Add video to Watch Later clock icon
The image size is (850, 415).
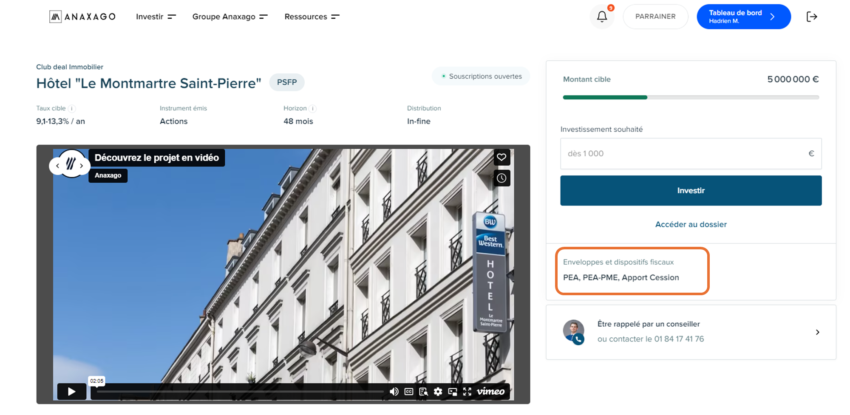tap(502, 178)
